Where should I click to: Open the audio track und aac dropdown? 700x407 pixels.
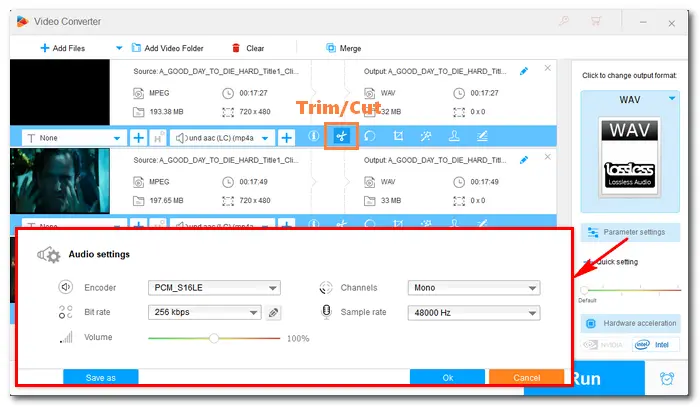click(222, 138)
